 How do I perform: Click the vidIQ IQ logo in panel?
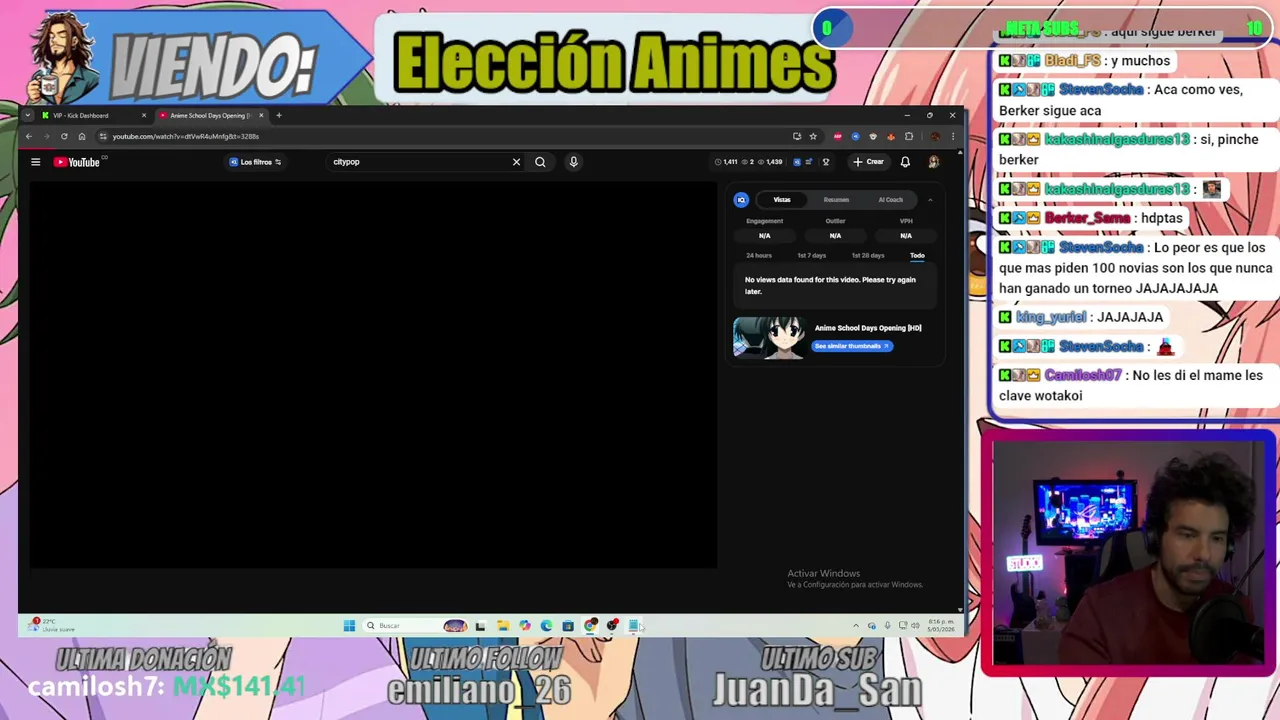click(x=741, y=200)
